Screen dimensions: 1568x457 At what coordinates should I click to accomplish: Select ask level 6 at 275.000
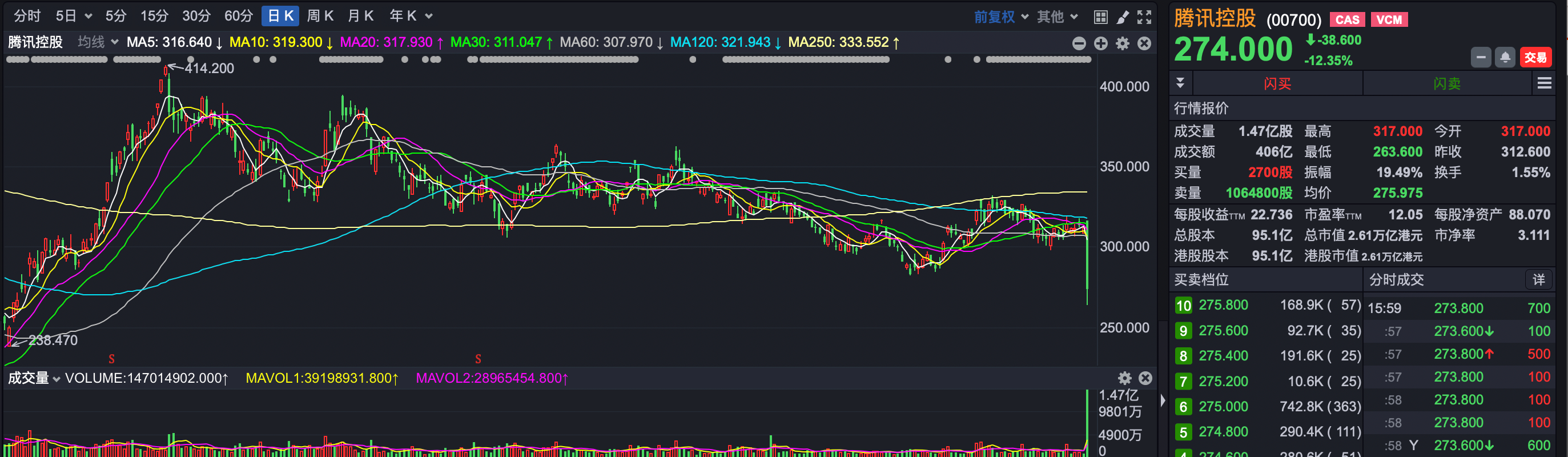click(1267, 406)
